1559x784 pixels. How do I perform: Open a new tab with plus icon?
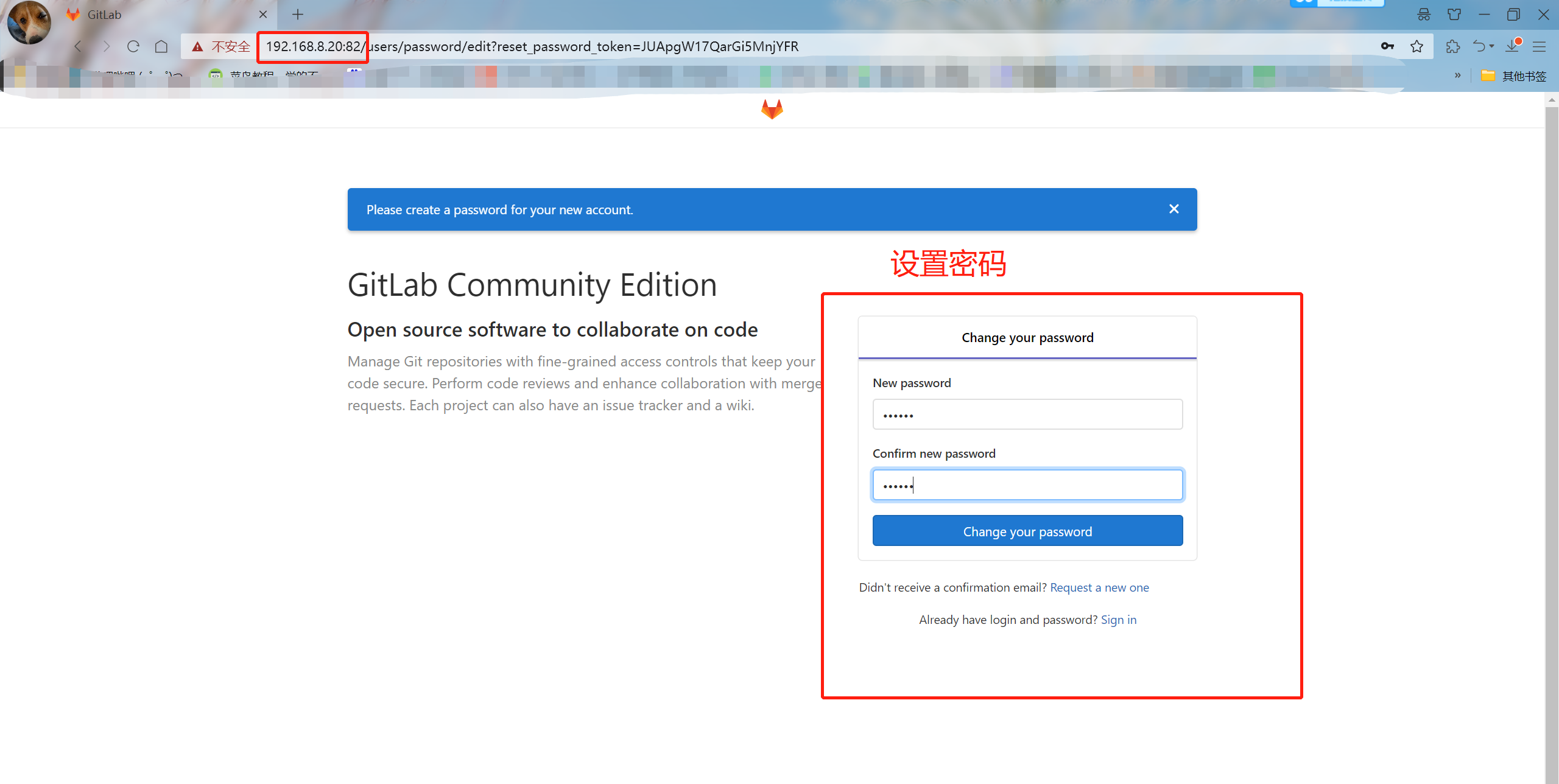pos(298,14)
